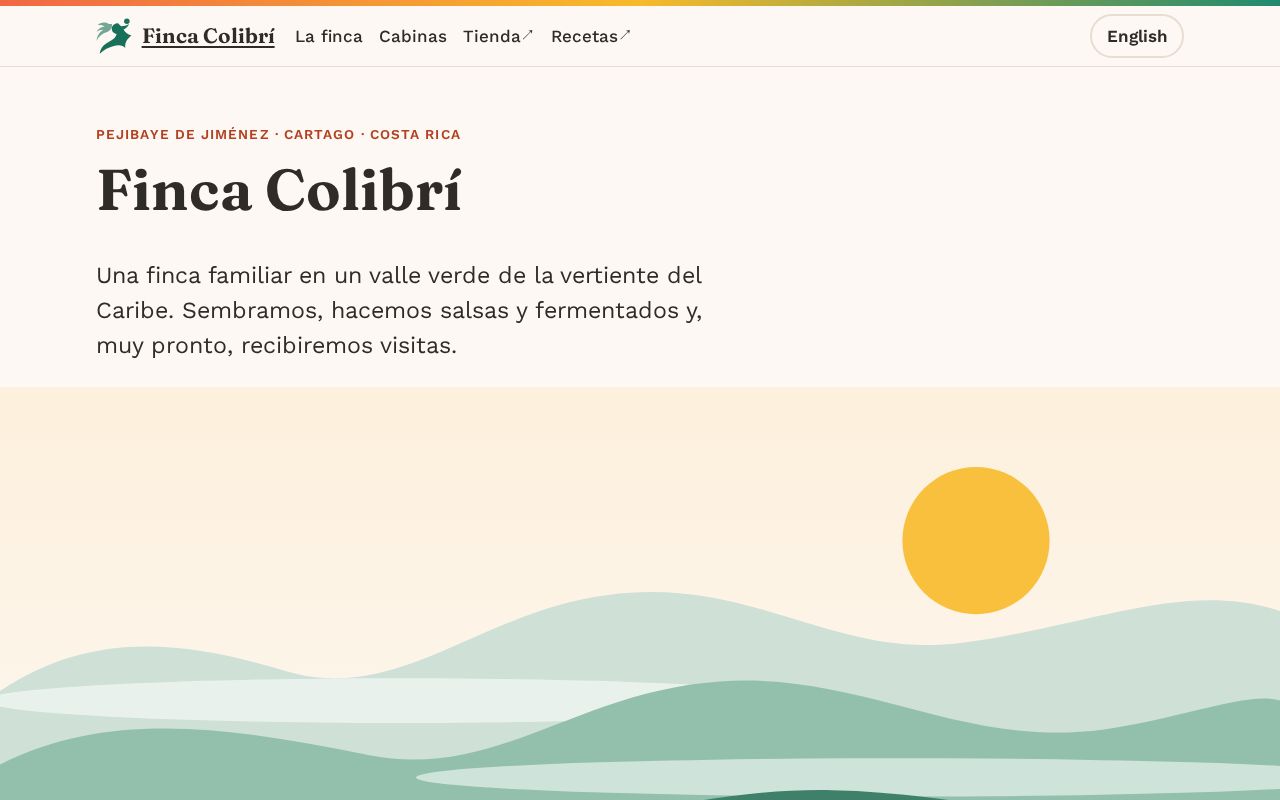Click the Pejibaye de Jiménez location text
Image resolution: width=1280 pixels, height=800 pixels.
pos(278,134)
